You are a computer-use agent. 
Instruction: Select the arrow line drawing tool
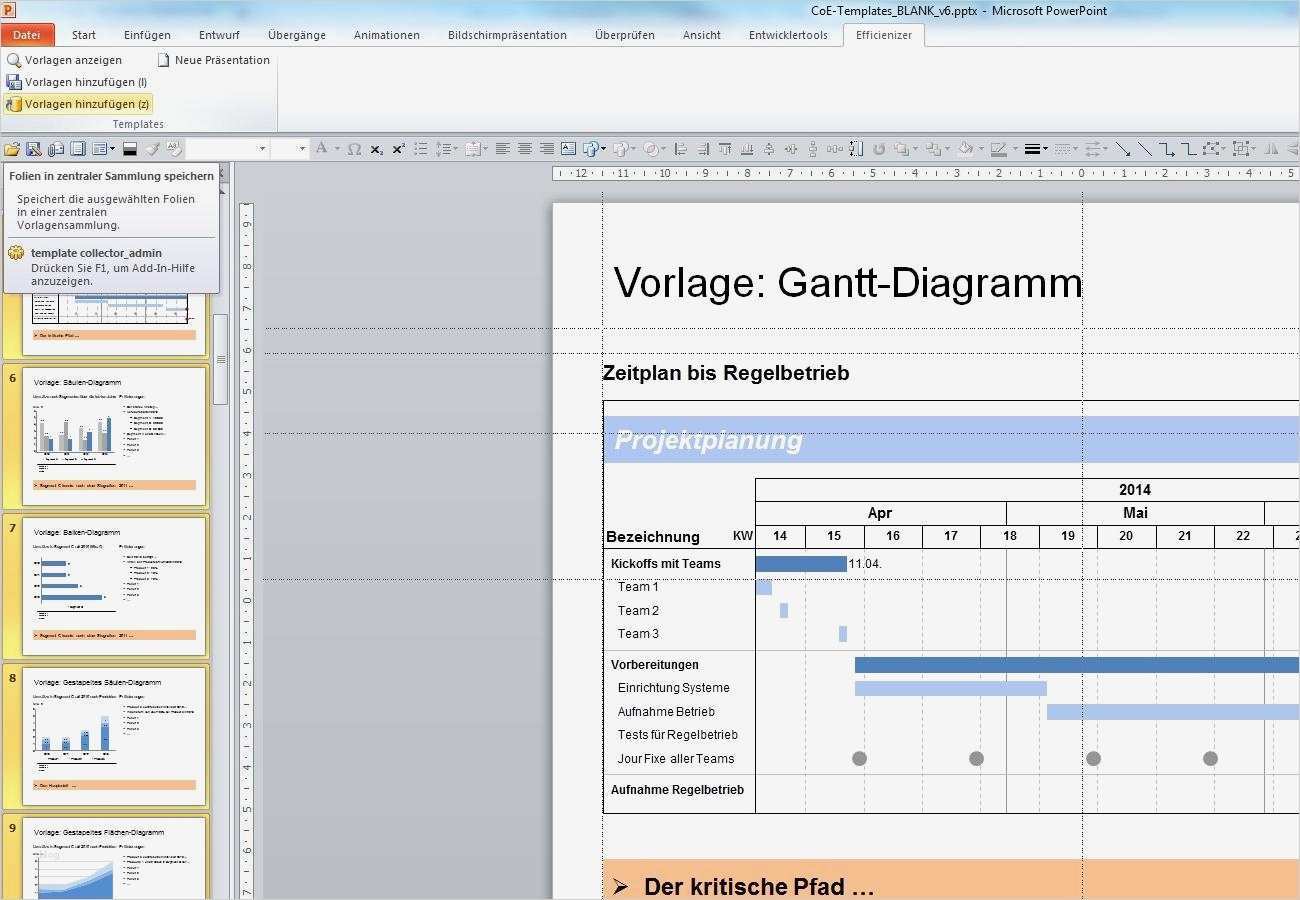[x=1123, y=149]
